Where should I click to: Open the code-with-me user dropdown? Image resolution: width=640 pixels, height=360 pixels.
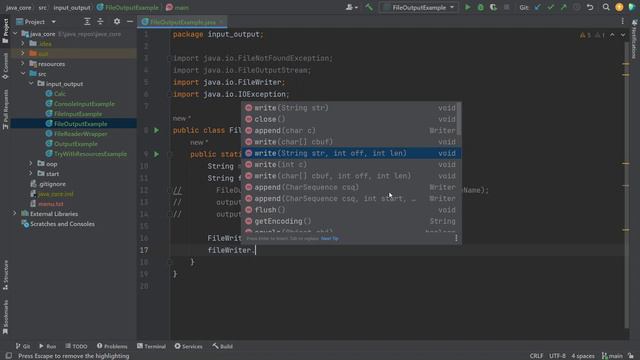tap(351, 7)
